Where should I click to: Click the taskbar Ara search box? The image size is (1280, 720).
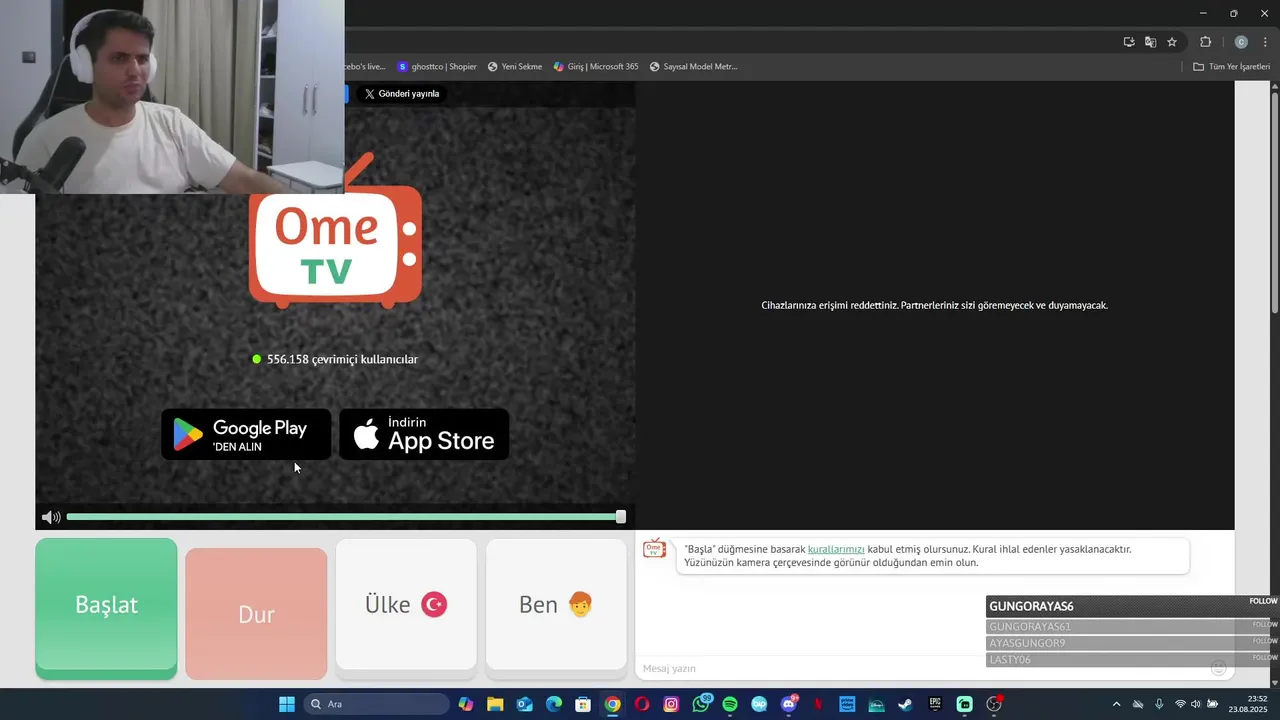point(376,704)
